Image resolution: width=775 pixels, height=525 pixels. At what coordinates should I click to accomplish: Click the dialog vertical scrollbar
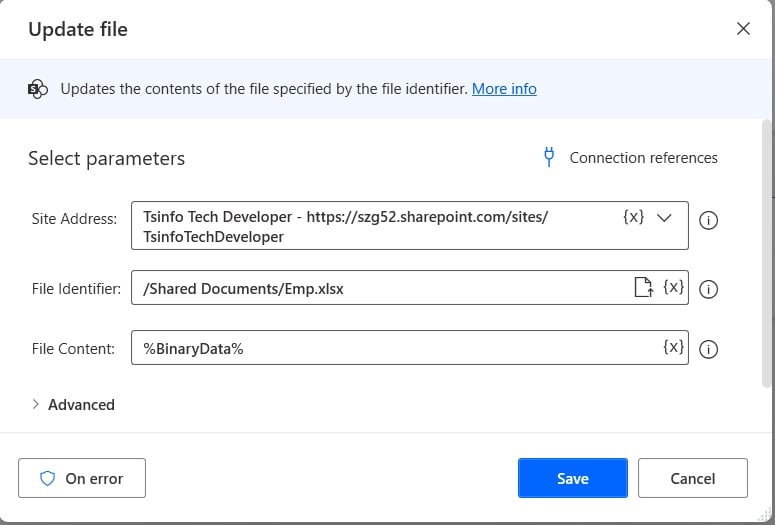767,252
